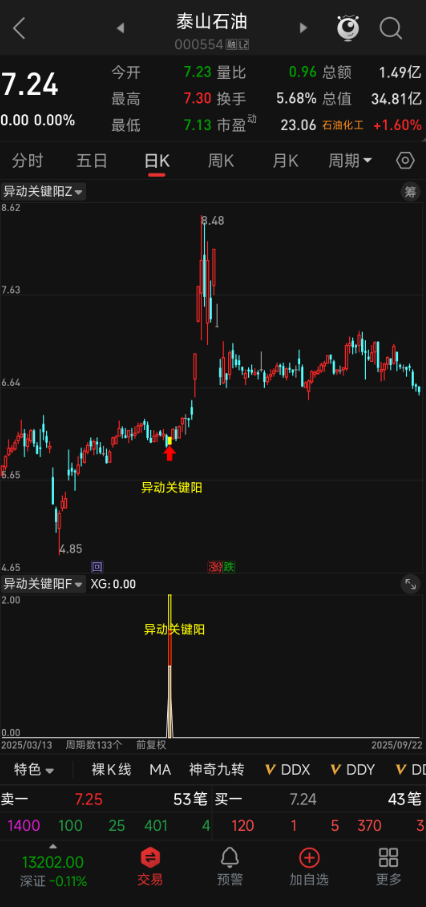Switch to previous stock with left triangle

click(120, 28)
